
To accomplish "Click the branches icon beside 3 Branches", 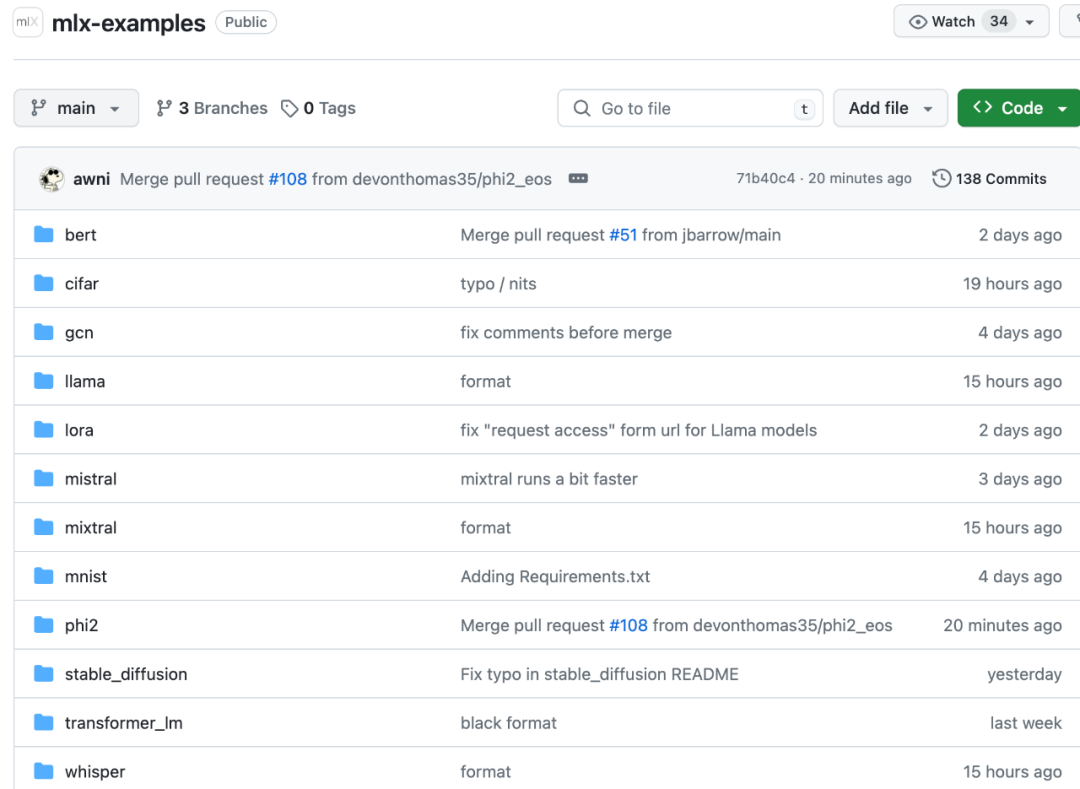I will point(165,108).
